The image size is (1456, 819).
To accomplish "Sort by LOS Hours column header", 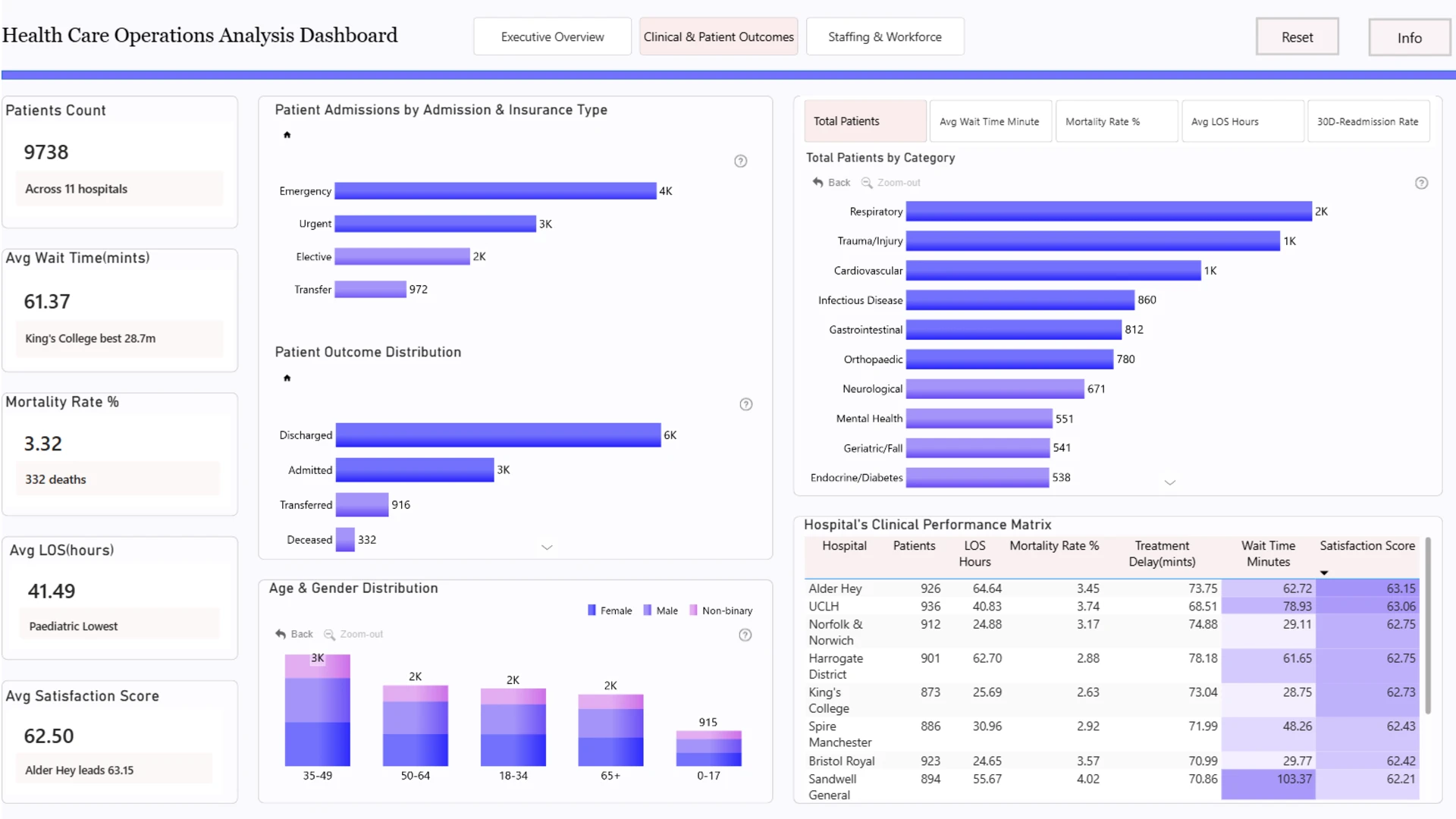I will (974, 554).
